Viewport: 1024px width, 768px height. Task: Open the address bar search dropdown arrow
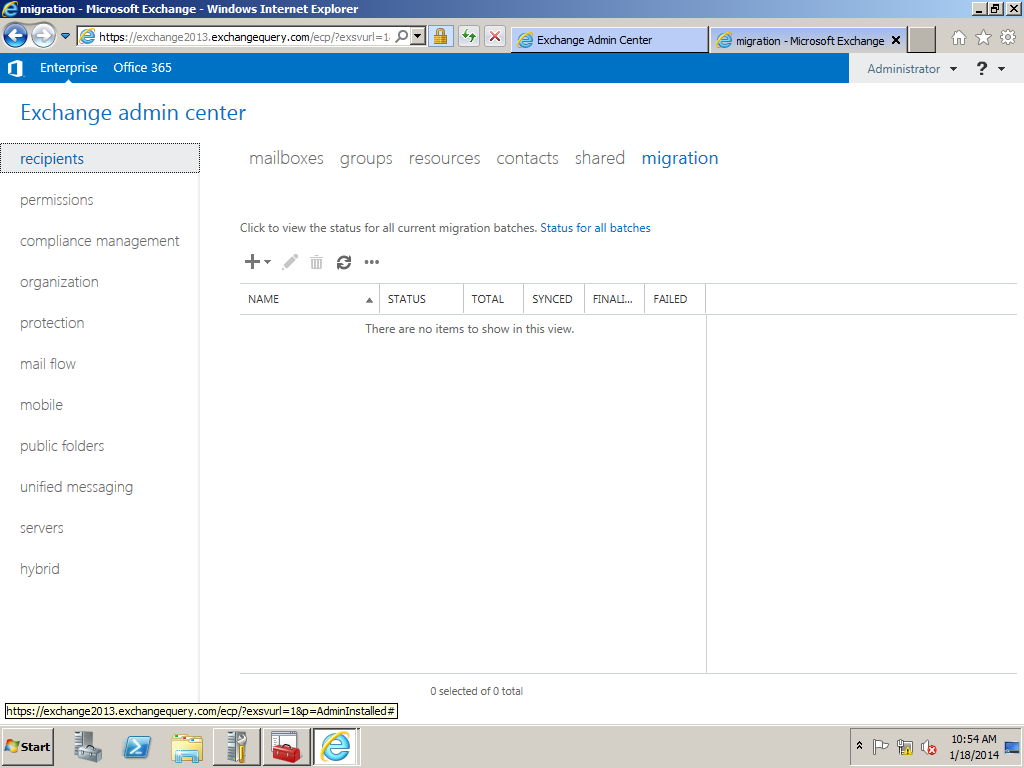417,37
